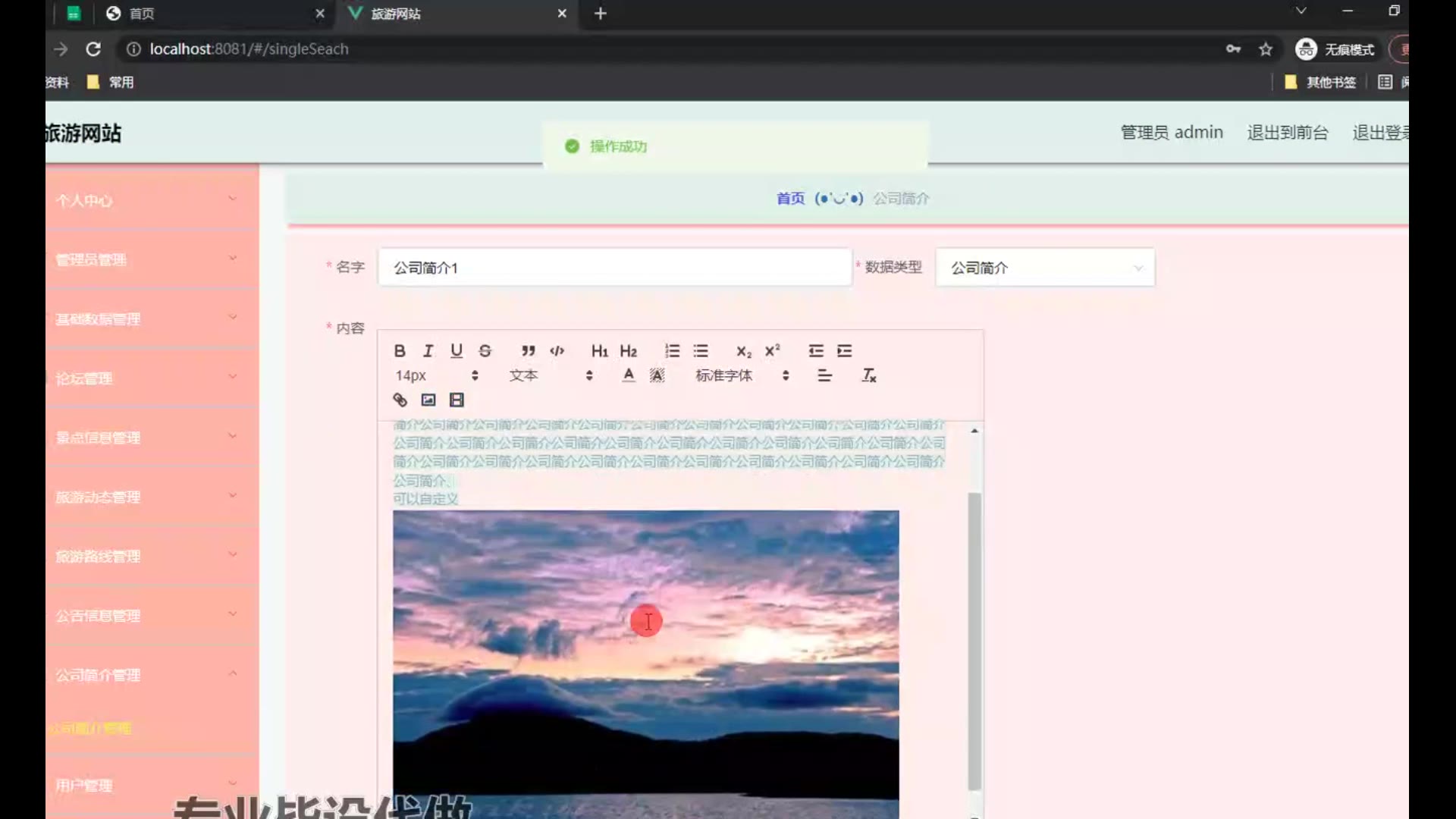The width and height of the screenshot is (1456, 819).
Task: Create an ordered list
Action: coord(672,351)
